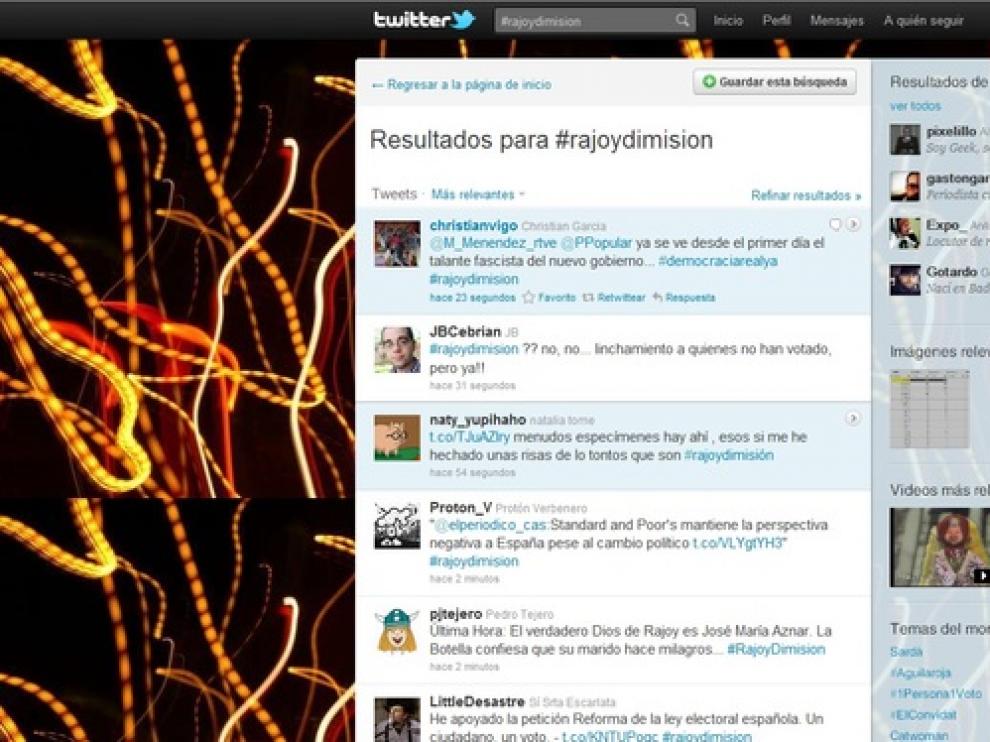The width and height of the screenshot is (990, 742).
Task: Open the Más relevantes dropdown
Action: coord(477,194)
